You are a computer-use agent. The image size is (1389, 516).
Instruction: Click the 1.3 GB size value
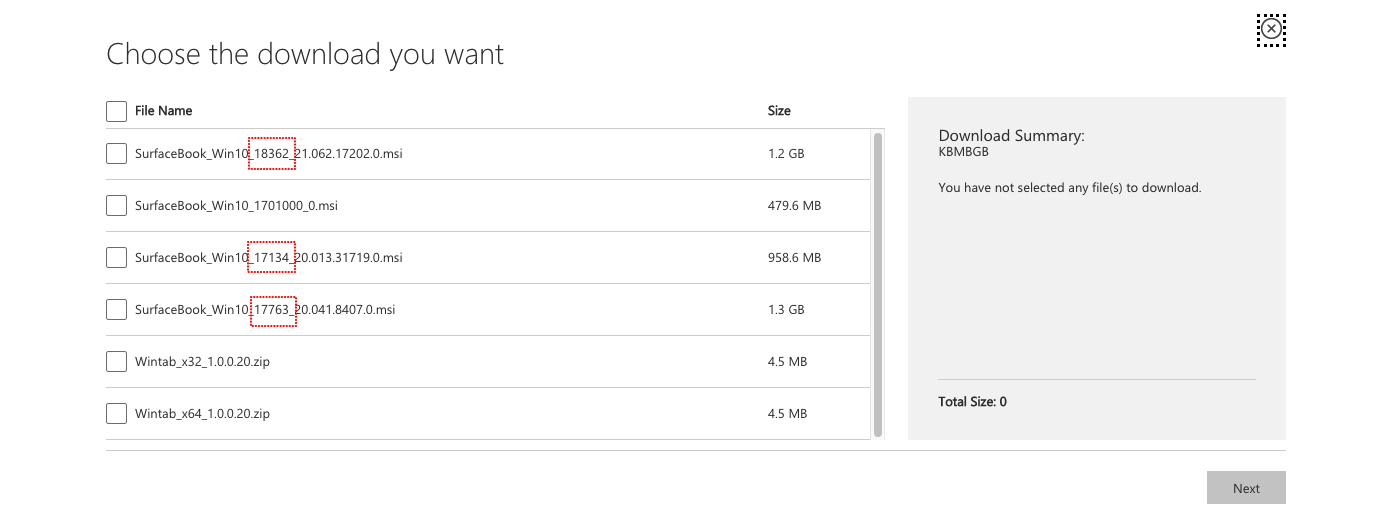click(x=786, y=310)
